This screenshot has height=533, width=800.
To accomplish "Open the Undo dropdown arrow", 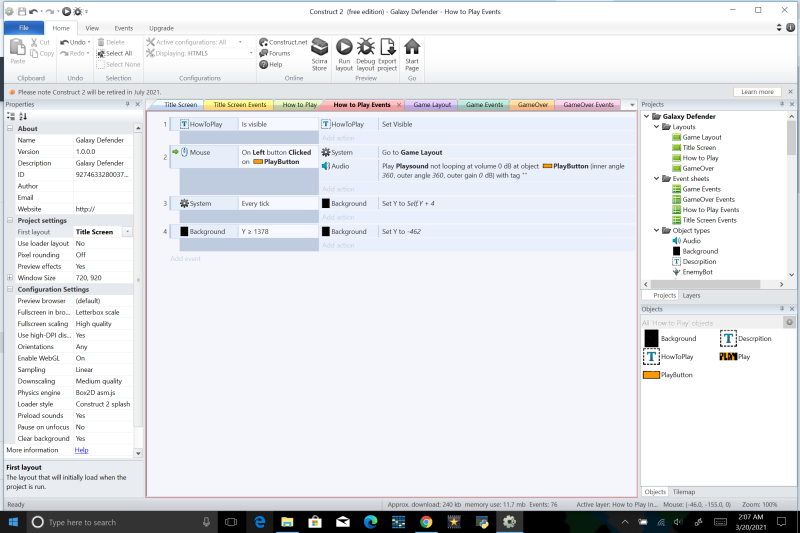I will (x=89, y=42).
